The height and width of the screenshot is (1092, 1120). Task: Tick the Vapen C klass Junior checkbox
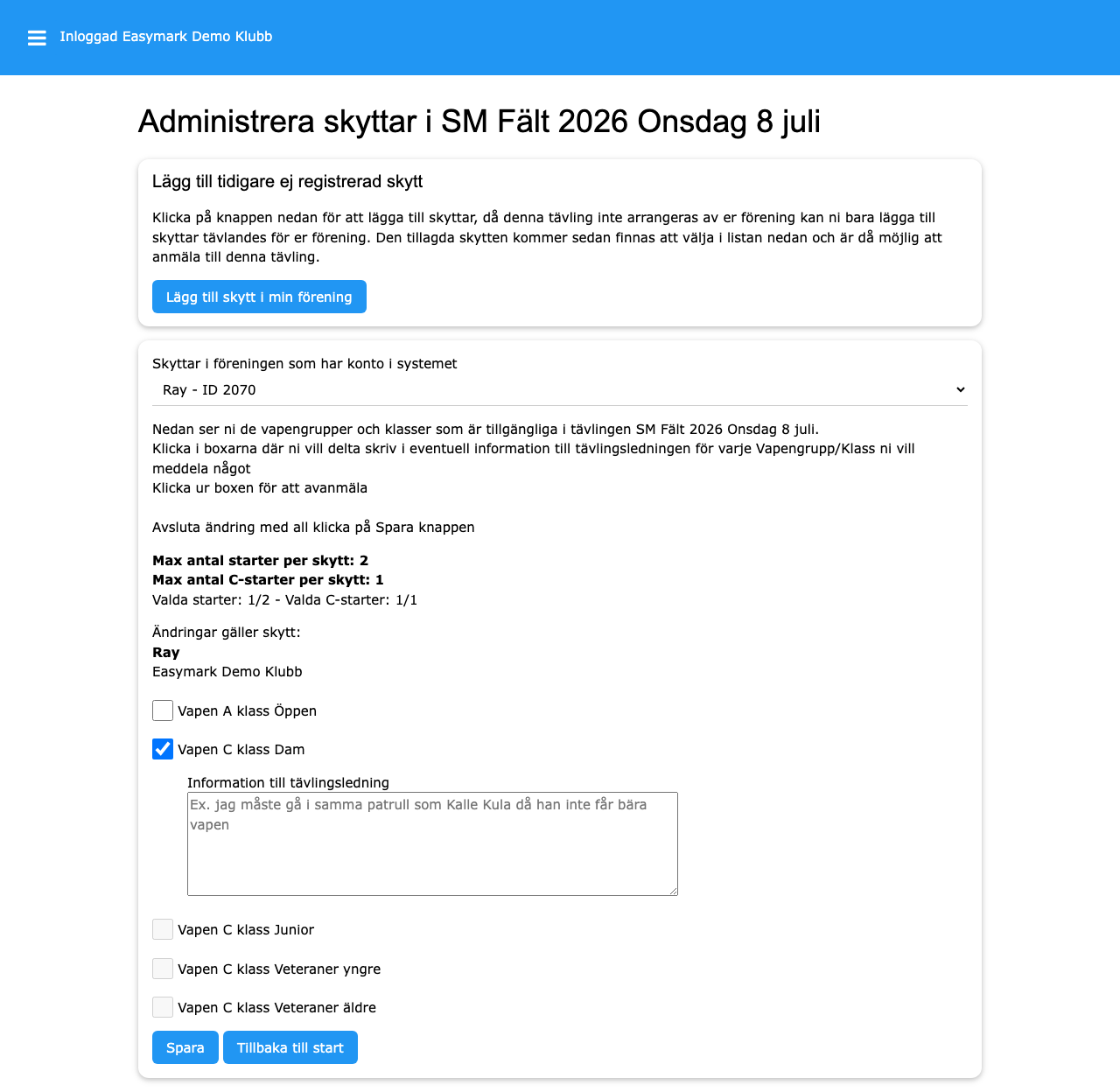pos(163,929)
